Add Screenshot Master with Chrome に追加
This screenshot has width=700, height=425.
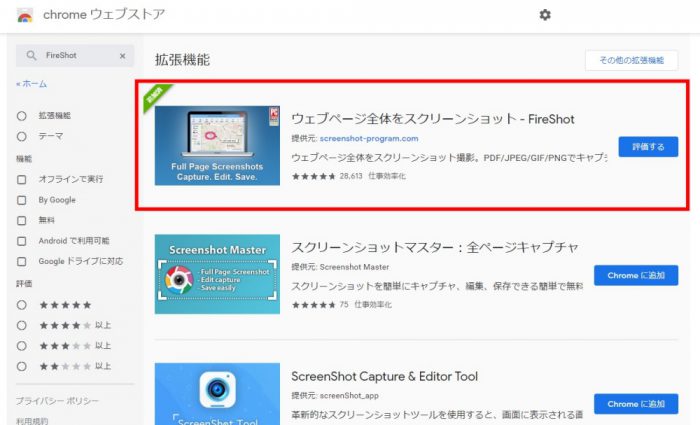point(636,275)
